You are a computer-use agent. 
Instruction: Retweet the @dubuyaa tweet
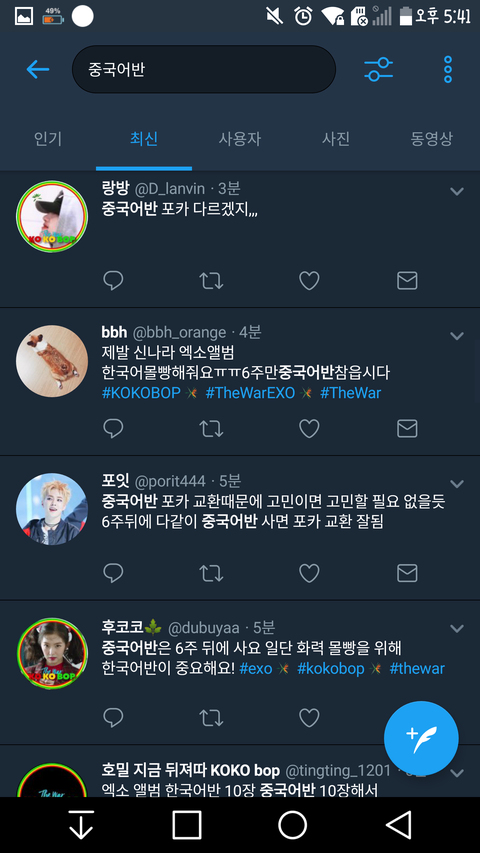tap(211, 718)
